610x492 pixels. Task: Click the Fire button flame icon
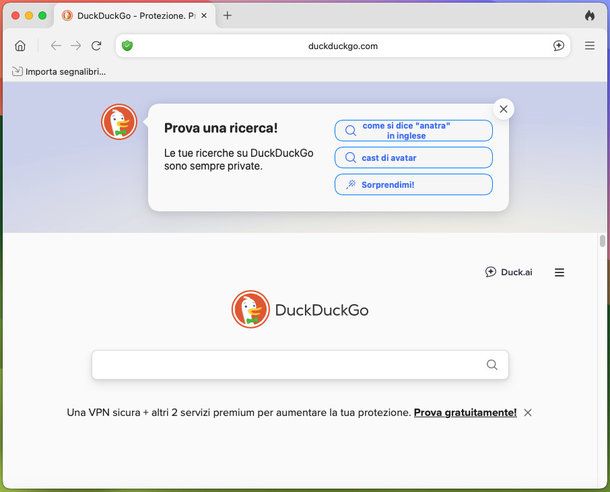[x=590, y=16]
